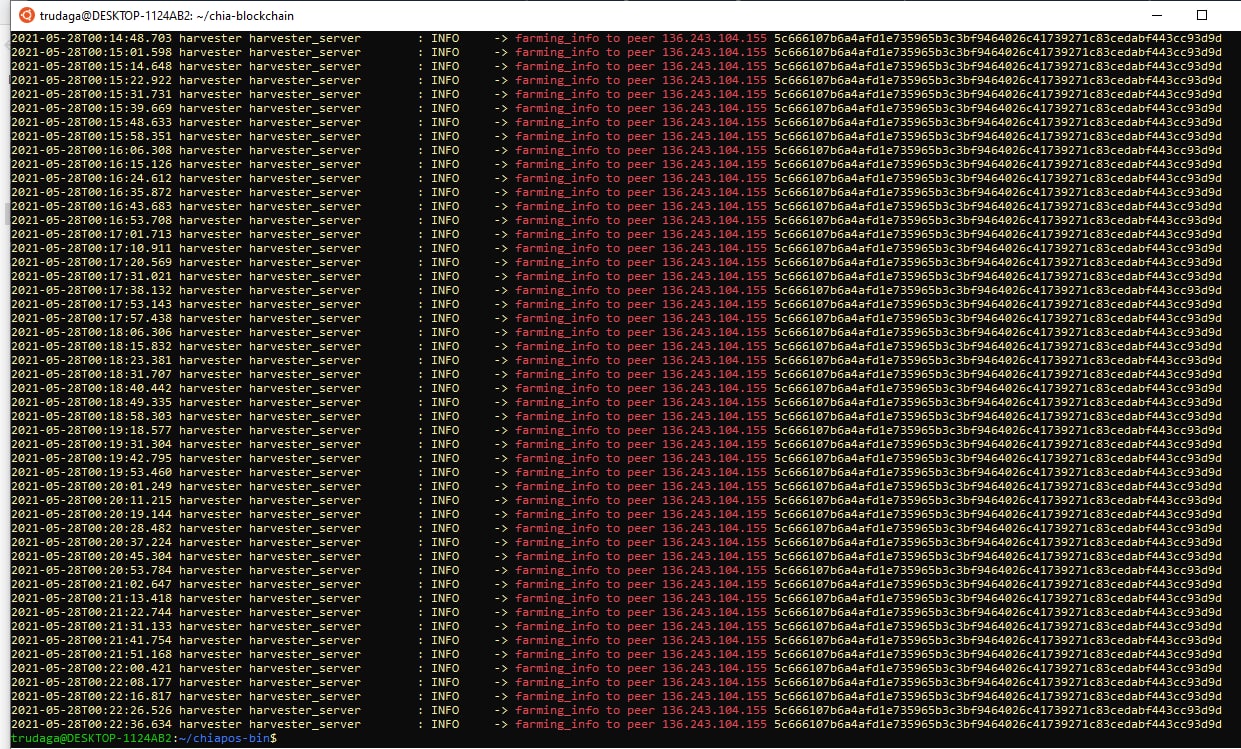Click harvester_server in the 00:19:53.460 row

click(305, 472)
